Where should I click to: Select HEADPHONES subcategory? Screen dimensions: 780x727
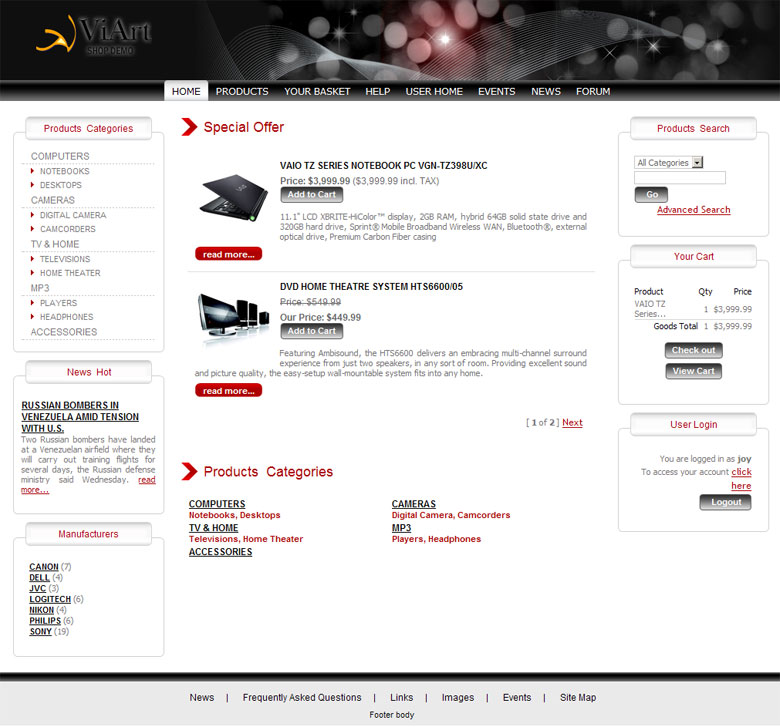67,317
